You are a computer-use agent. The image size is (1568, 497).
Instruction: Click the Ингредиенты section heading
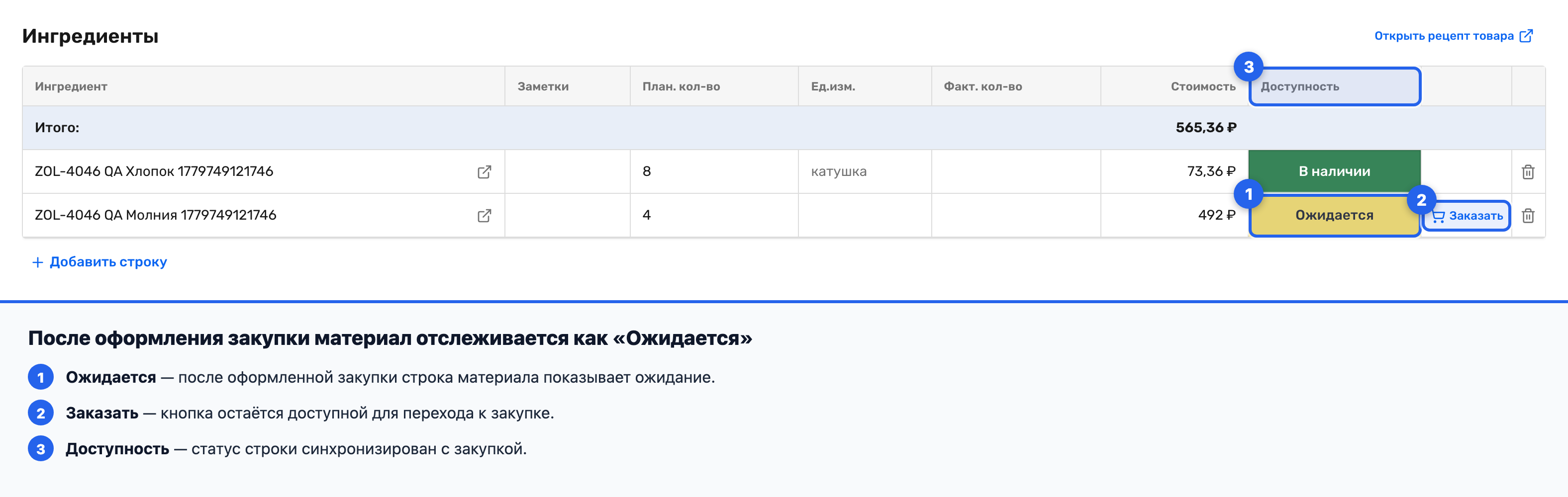[x=91, y=36]
